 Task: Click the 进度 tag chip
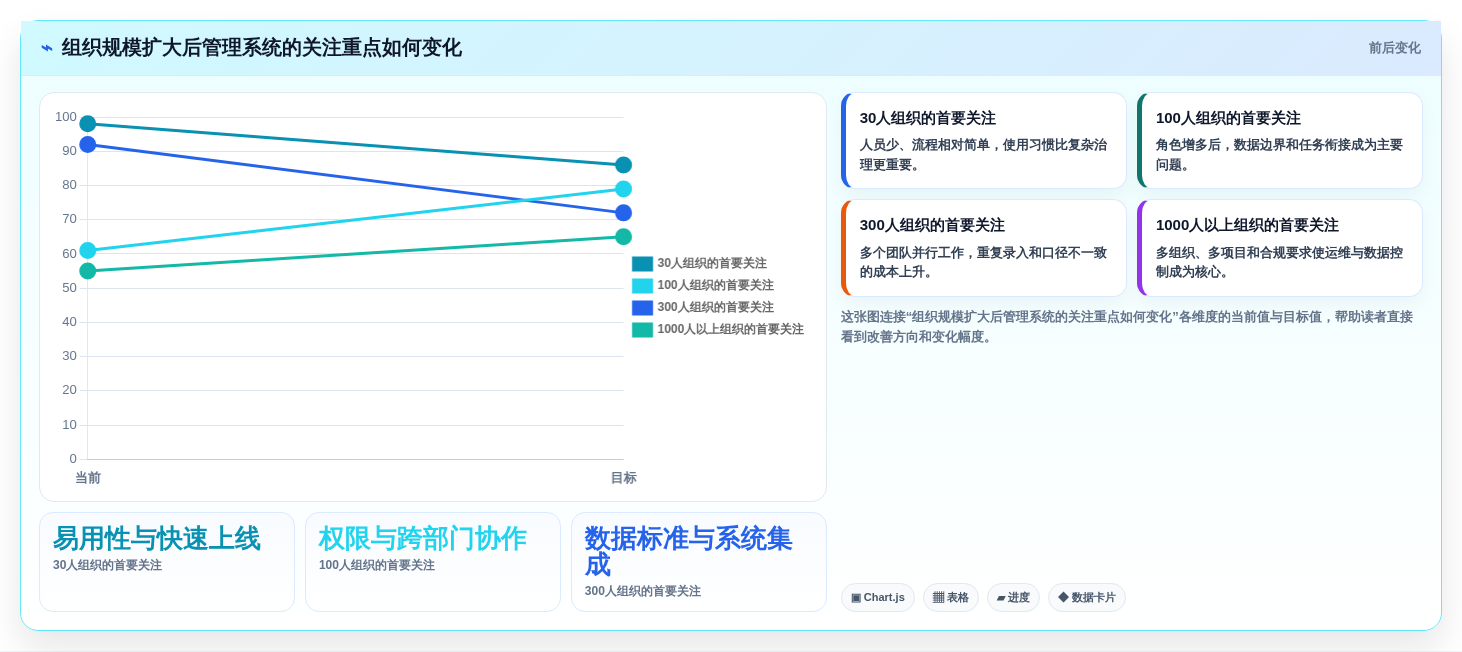pos(1013,598)
